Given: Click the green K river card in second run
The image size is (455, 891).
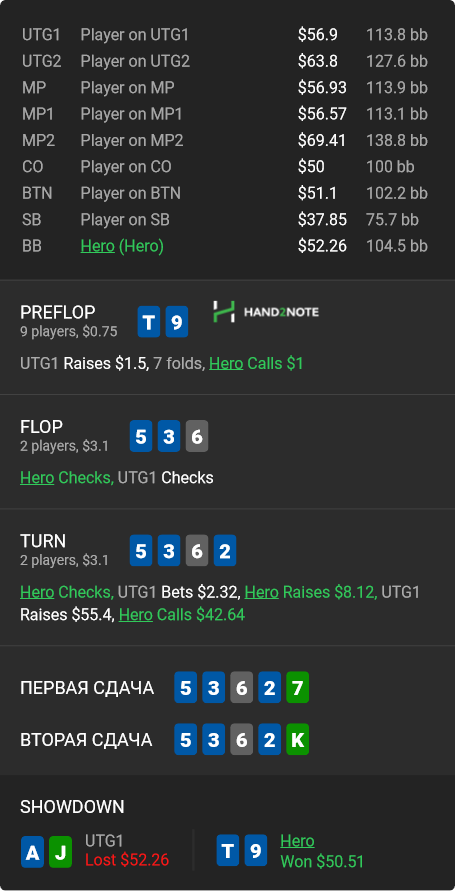Looking at the screenshot, I should [297, 739].
